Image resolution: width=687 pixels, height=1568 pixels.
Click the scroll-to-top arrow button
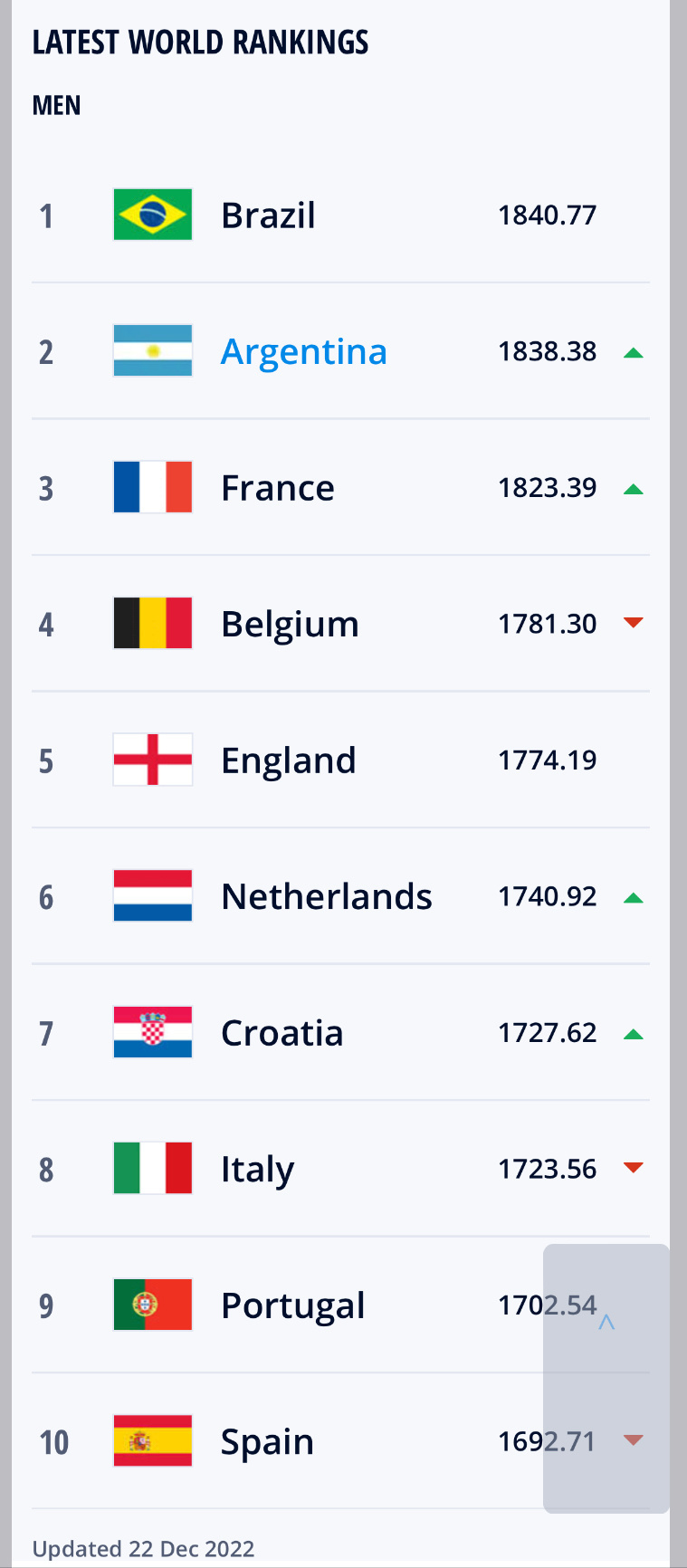tap(606, 1323)
